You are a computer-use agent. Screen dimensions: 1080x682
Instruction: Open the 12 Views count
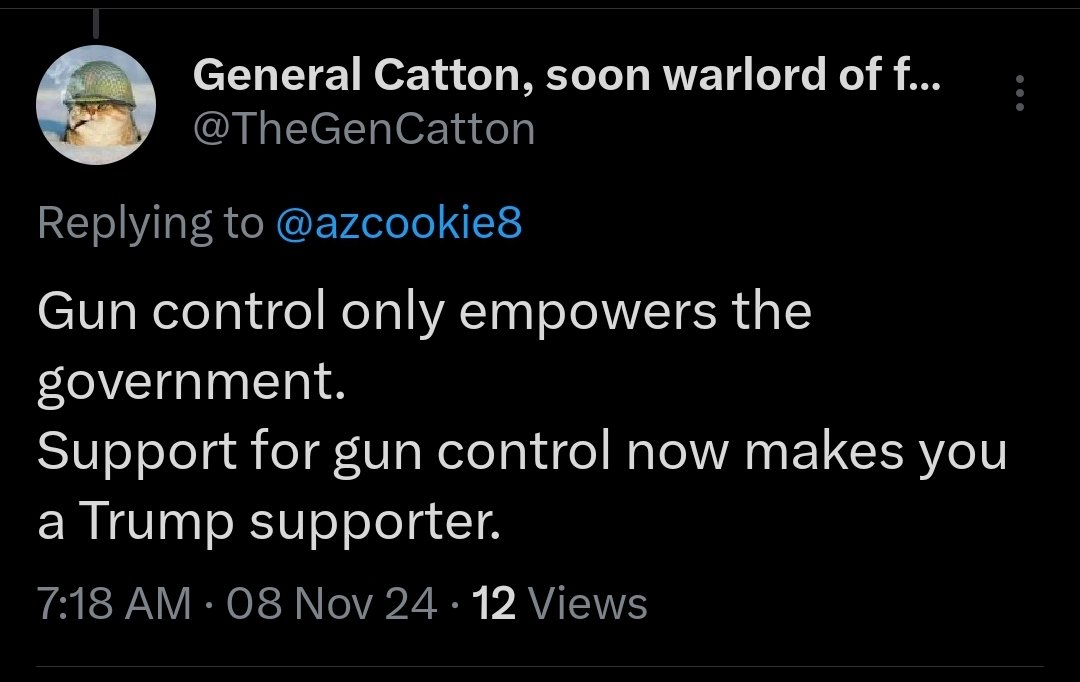tap(559, 603)
